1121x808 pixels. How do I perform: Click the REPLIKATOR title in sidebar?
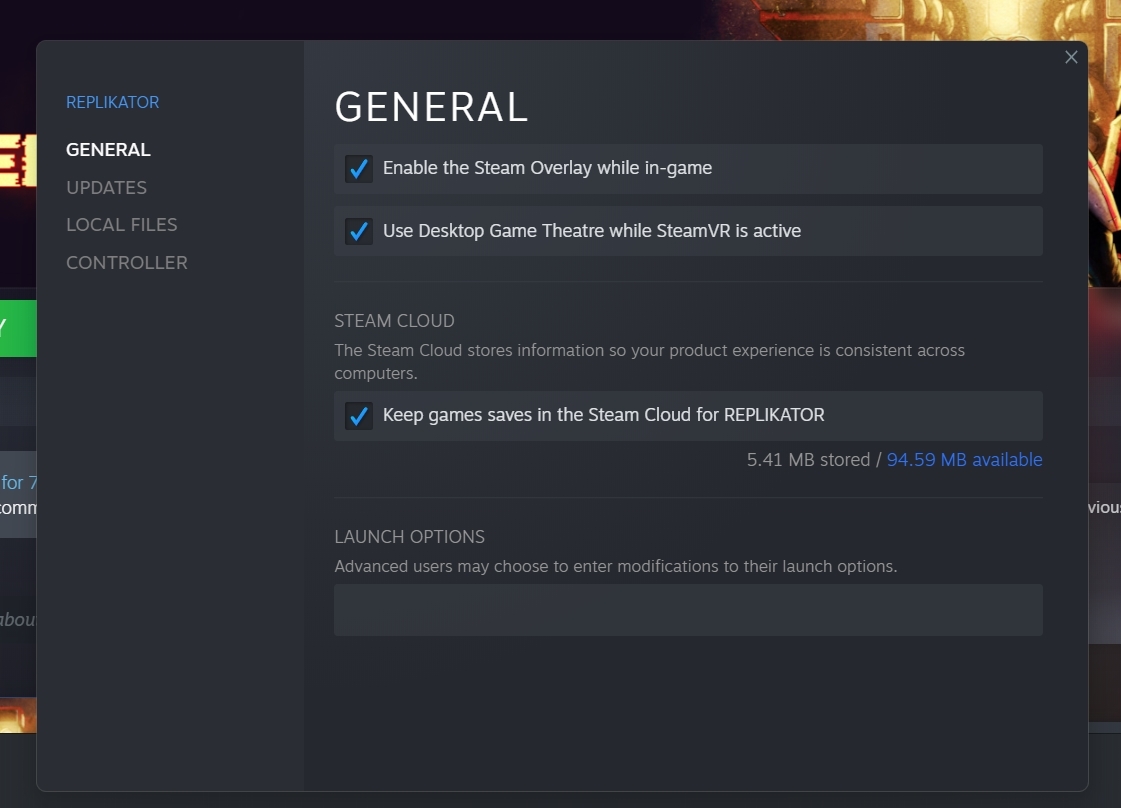(x=112, y=102)
